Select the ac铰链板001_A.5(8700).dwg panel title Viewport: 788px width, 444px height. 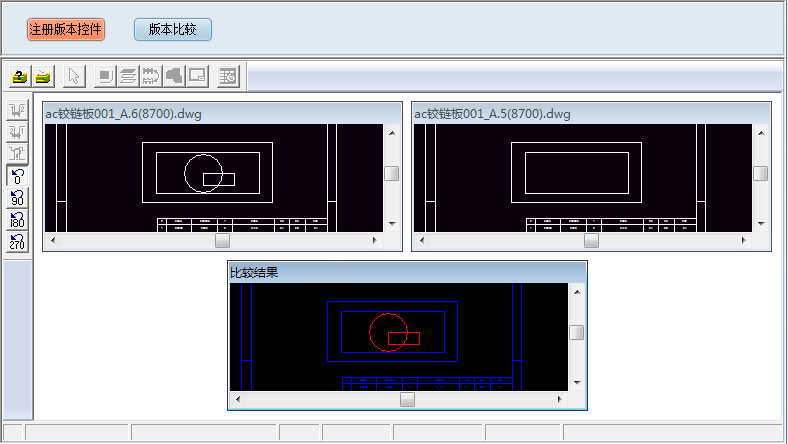(x=493, y=114)
